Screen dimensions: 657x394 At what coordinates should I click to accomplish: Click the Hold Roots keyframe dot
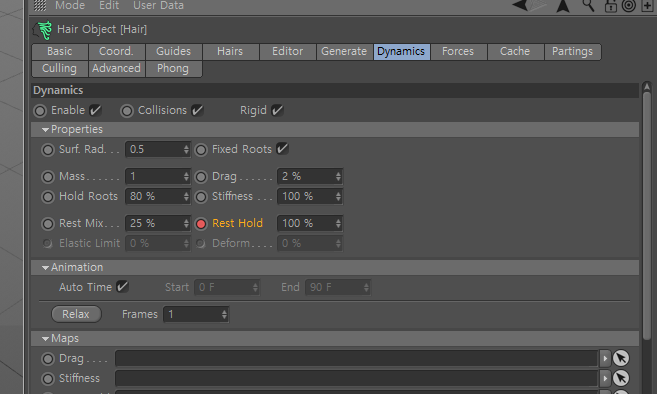click(x=48, y=197)
